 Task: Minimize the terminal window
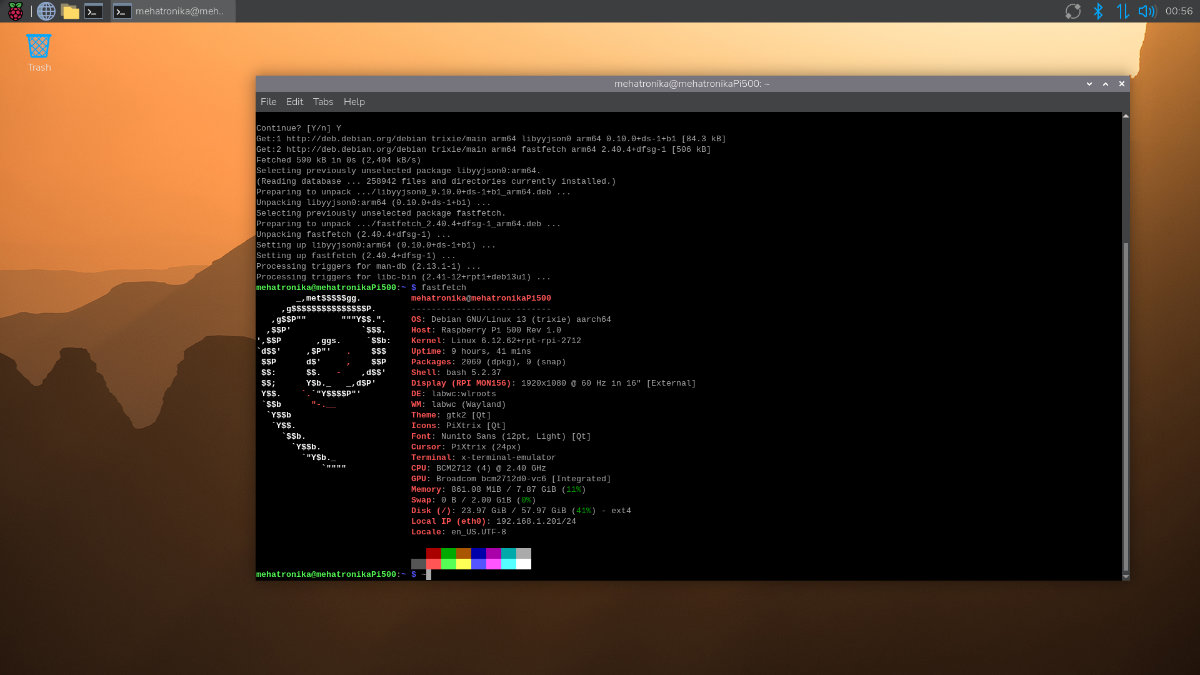coord(1087,84)
